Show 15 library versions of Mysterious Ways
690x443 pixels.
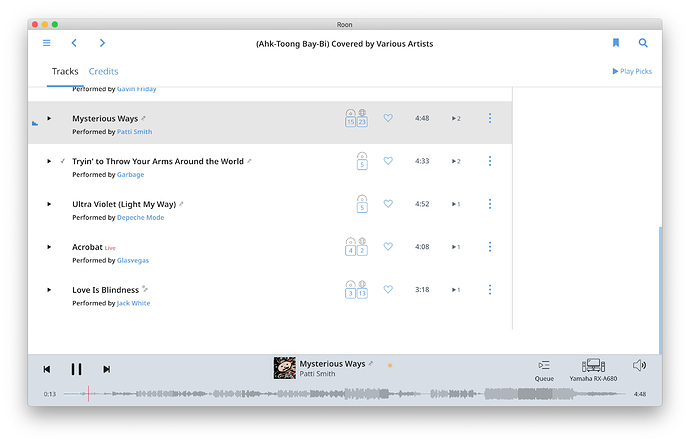(x=350, y=118)
